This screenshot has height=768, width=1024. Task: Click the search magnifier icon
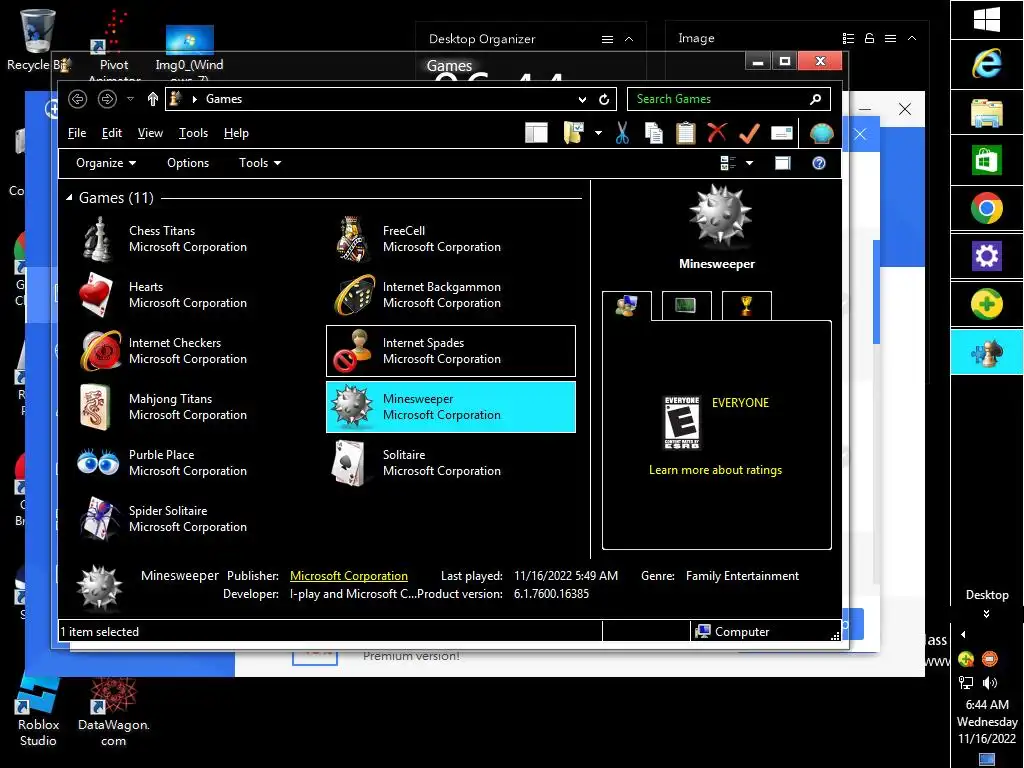815,99
